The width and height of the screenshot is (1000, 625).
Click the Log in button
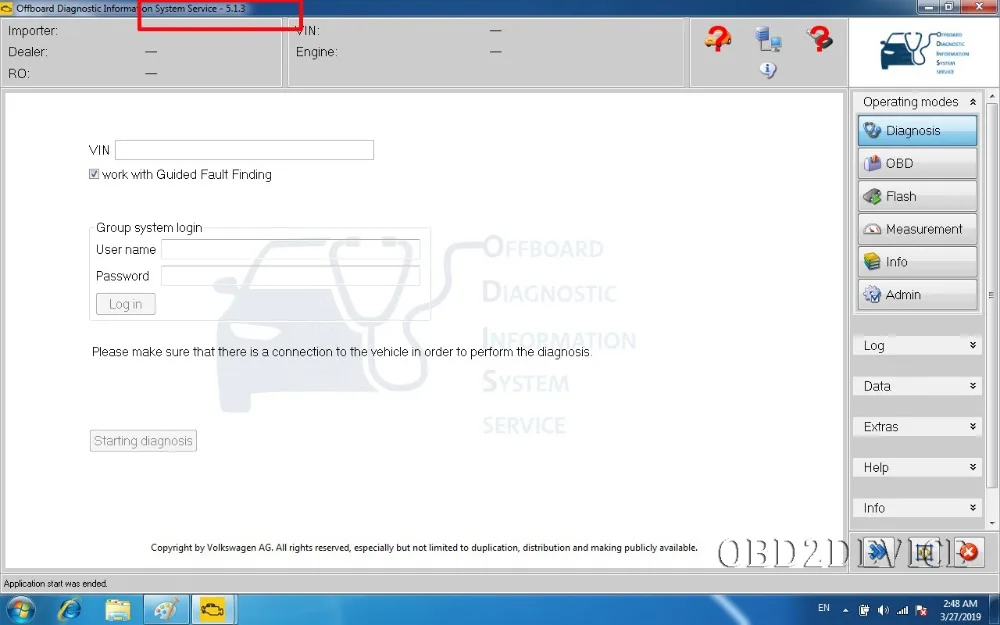click(x=126, y=304)
